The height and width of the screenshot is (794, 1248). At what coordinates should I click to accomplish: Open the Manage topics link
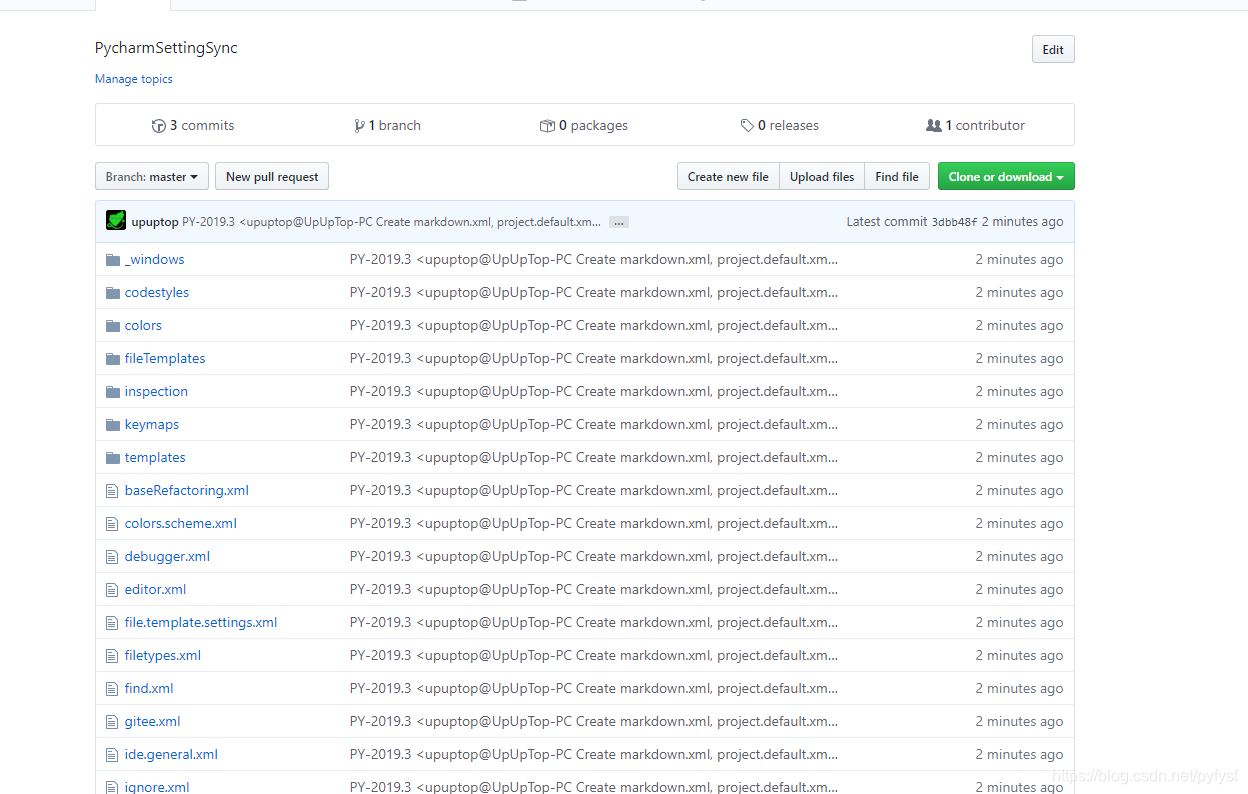[134, 79]
